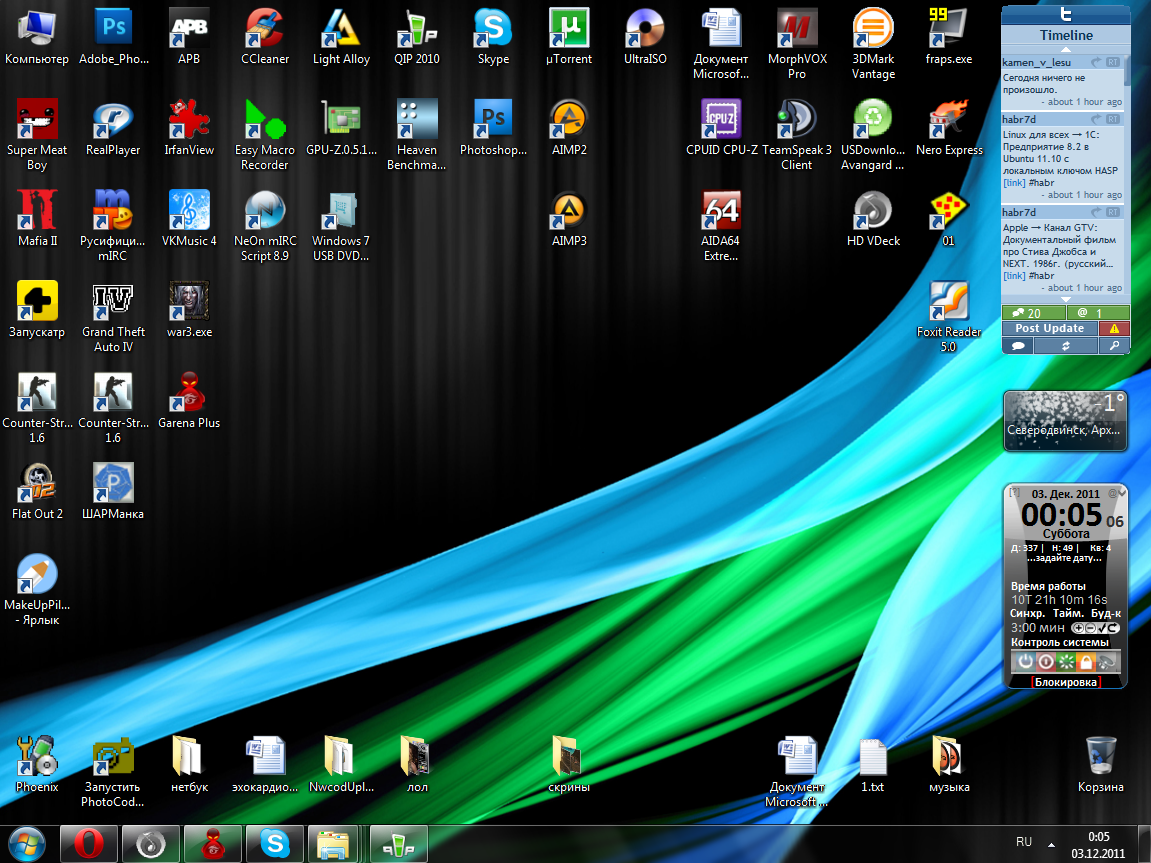Click the Phoenix desktop shortcut
Image resolution: width=1151 pixels, height=863 pixels.
tap(37, 765)
